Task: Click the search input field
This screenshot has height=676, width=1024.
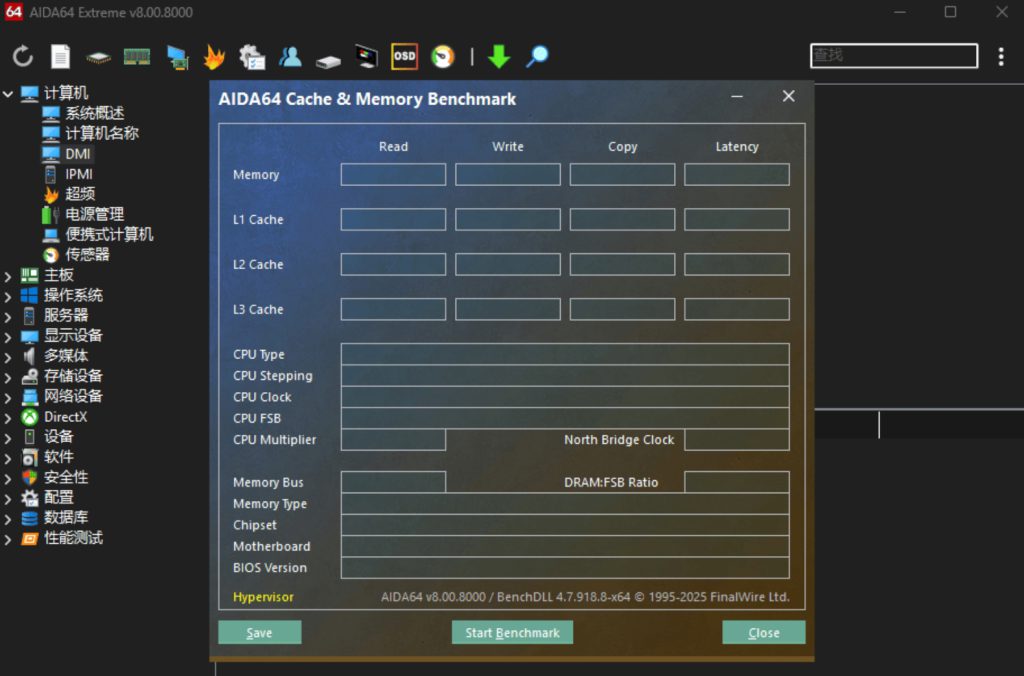Action: (894, 56)
